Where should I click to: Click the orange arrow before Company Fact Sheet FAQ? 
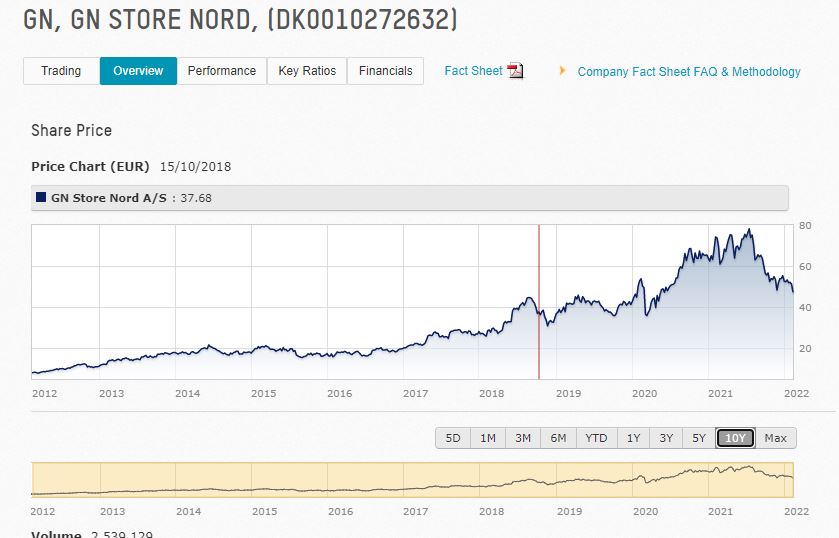(x=562, y=71)
